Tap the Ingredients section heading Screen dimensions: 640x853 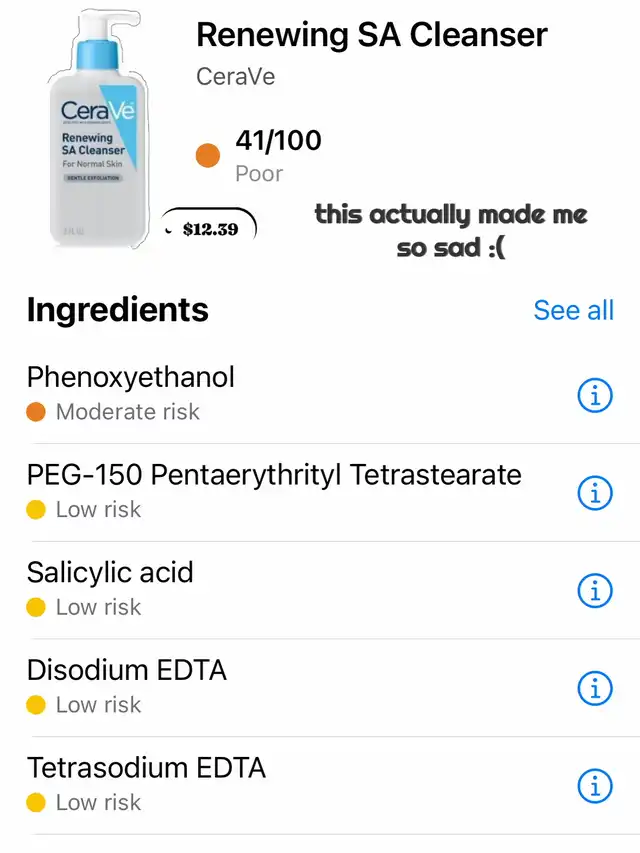click(x=117, y=310)
